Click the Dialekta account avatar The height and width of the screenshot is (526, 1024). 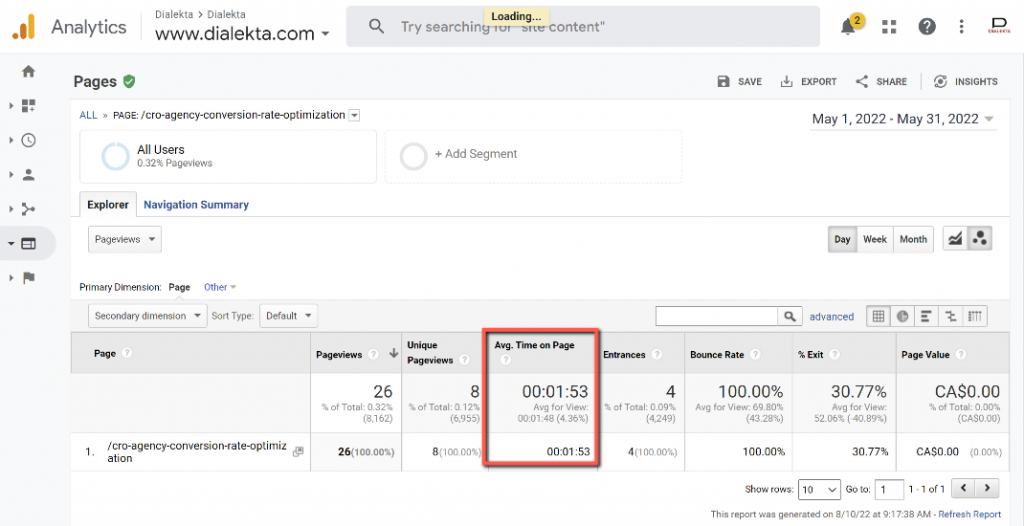999,26
